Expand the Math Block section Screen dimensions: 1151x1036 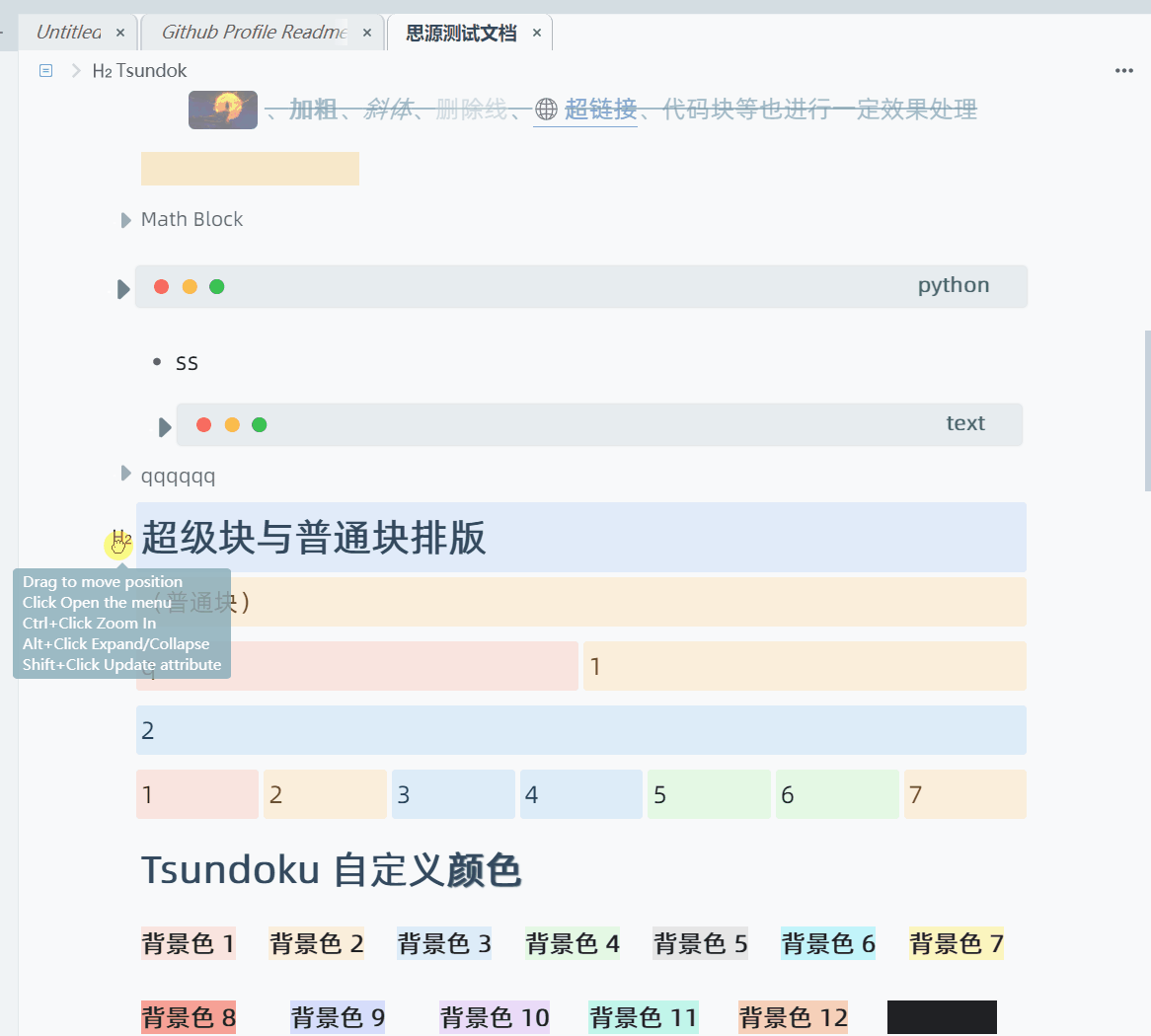(124, 219)
